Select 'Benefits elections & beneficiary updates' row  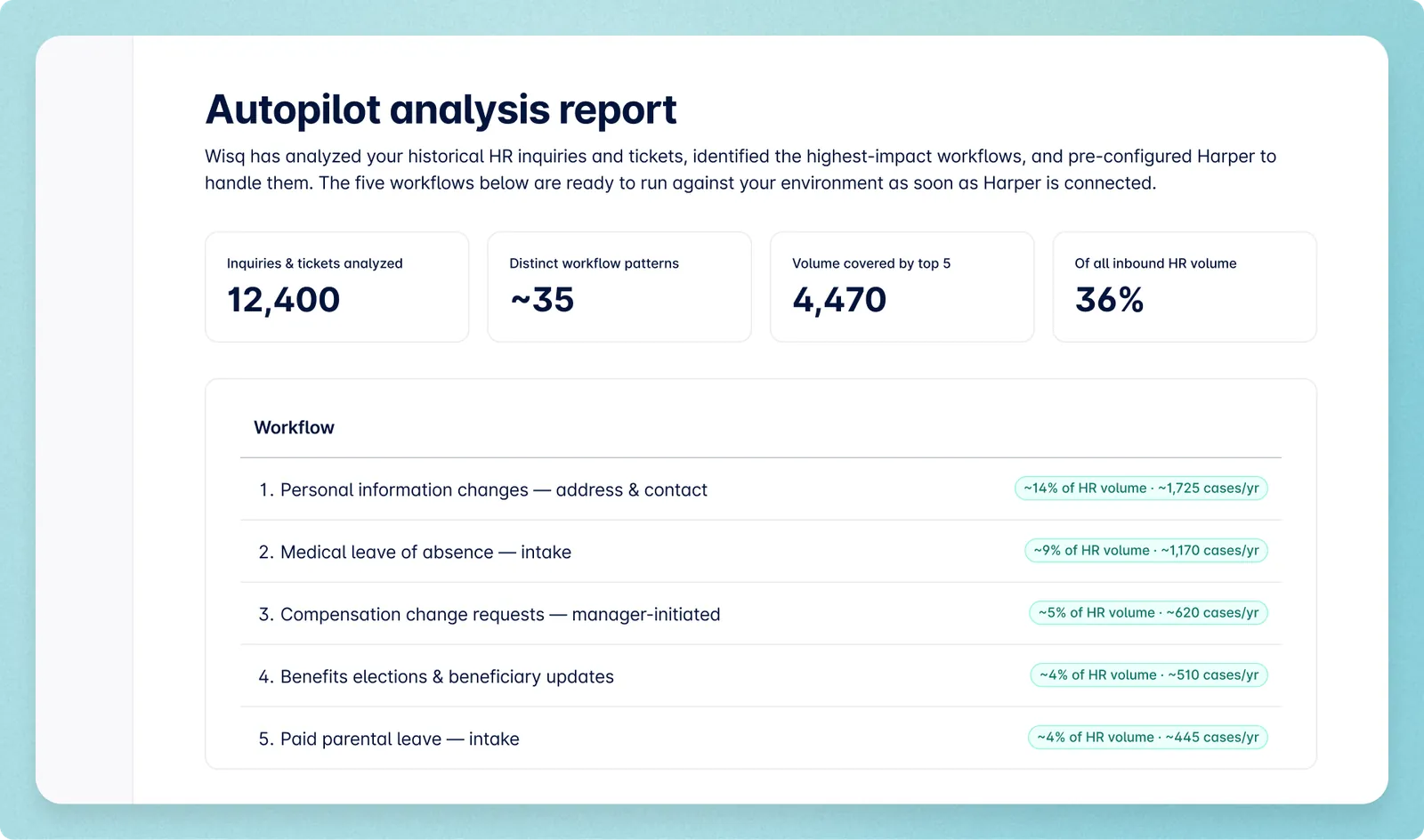coord(761,676)
